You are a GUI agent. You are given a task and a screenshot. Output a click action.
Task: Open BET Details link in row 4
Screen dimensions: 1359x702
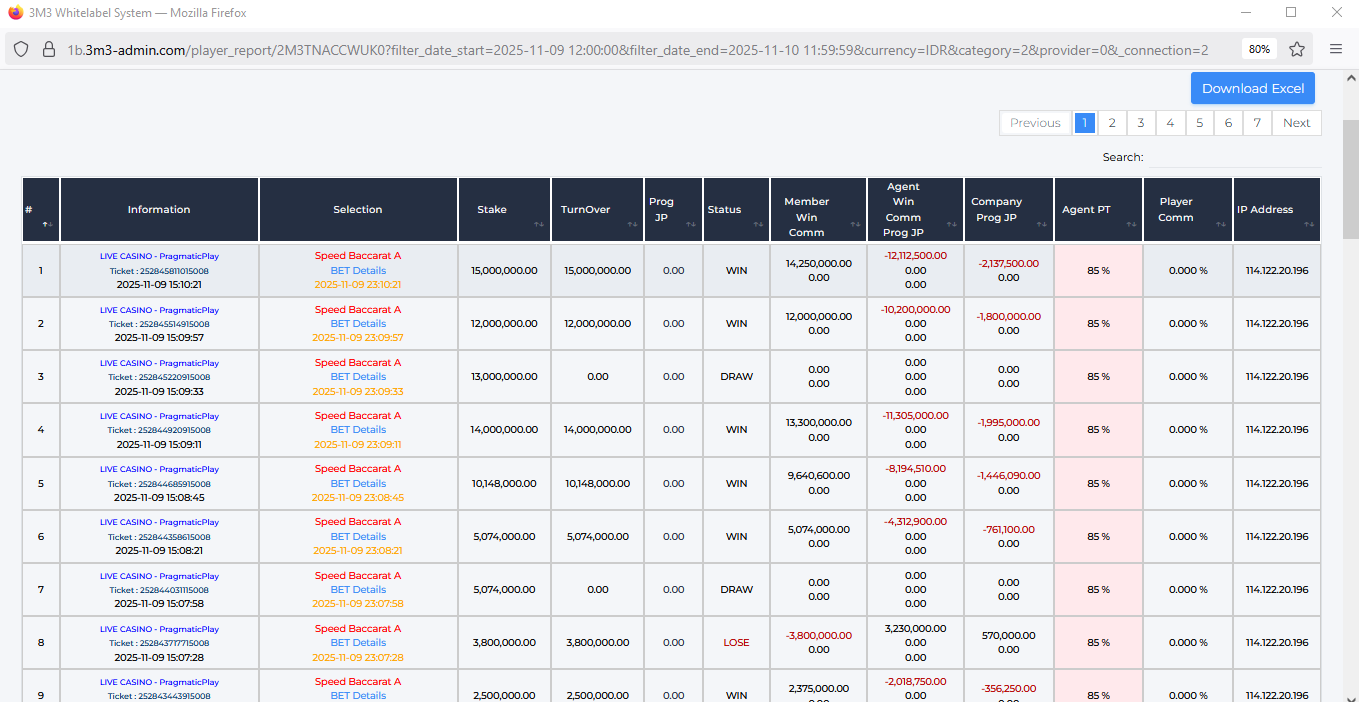pyautogui.click(x=358, y=430)
